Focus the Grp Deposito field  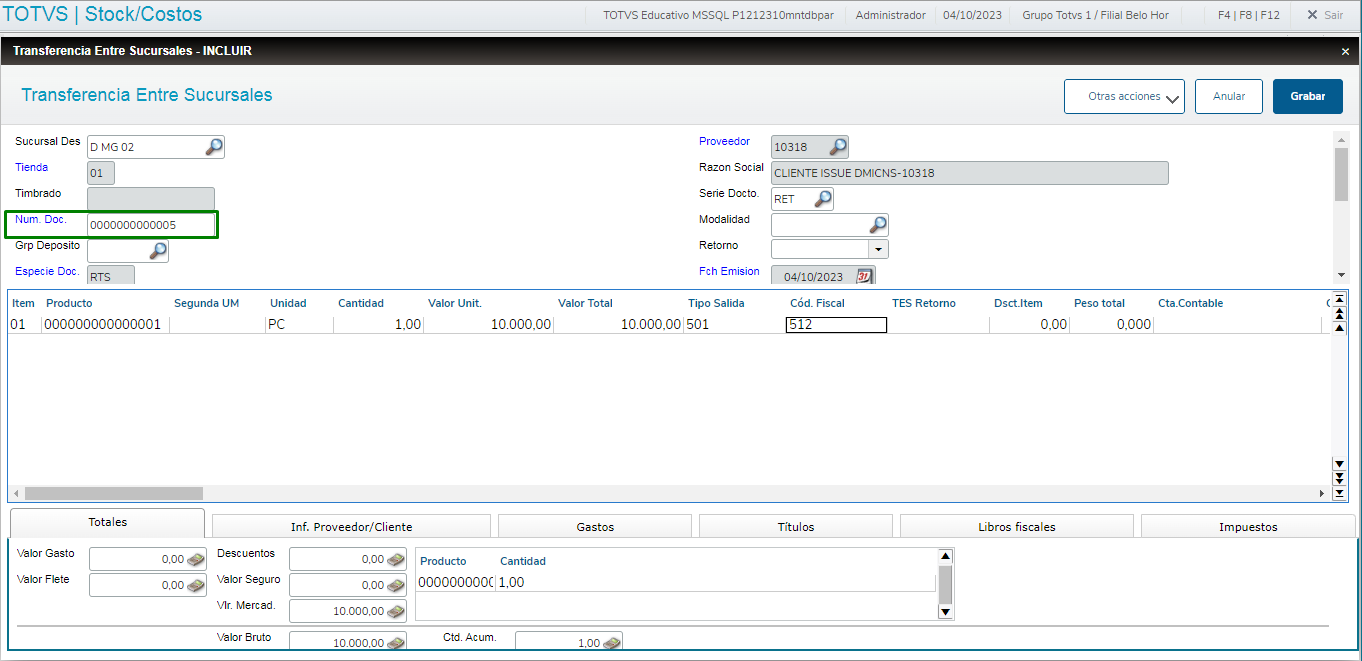tap(118, 251)
